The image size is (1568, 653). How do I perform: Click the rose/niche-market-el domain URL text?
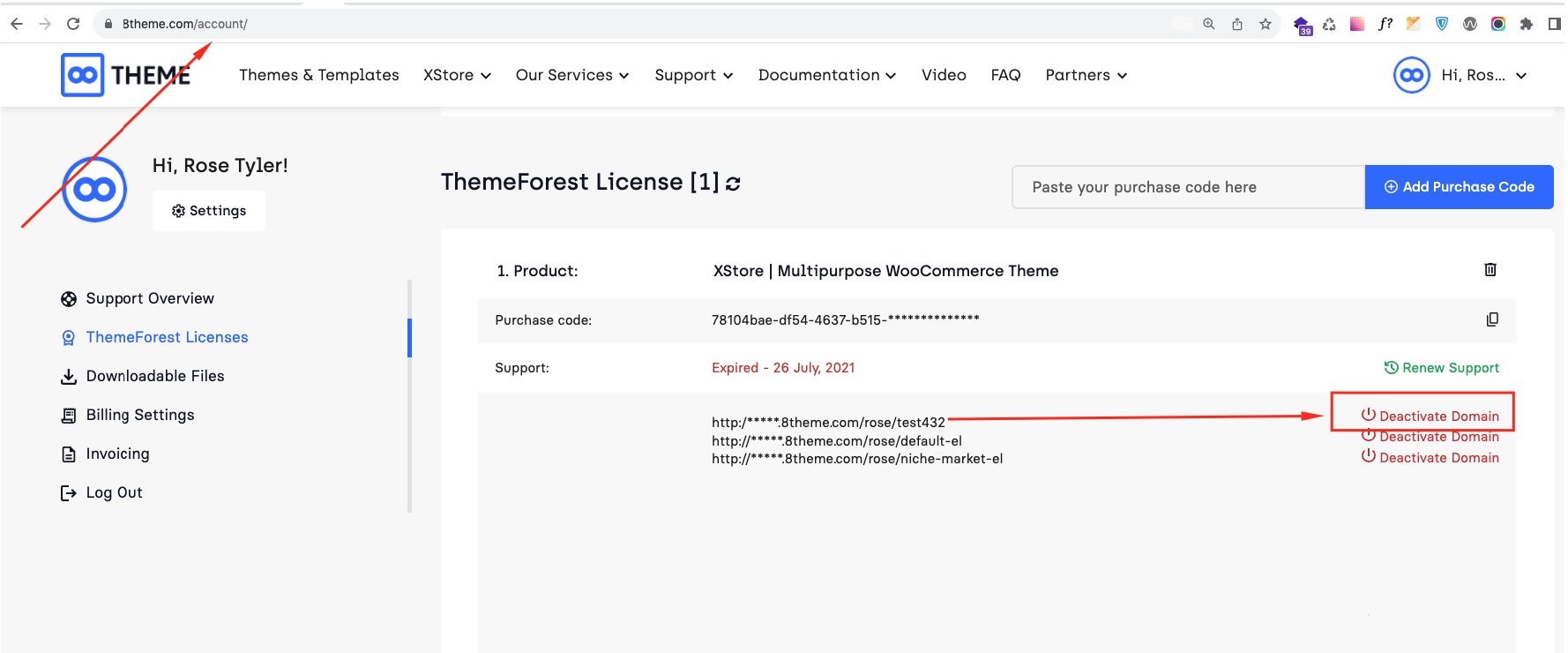pyautogui.click(x=857, y=459)
